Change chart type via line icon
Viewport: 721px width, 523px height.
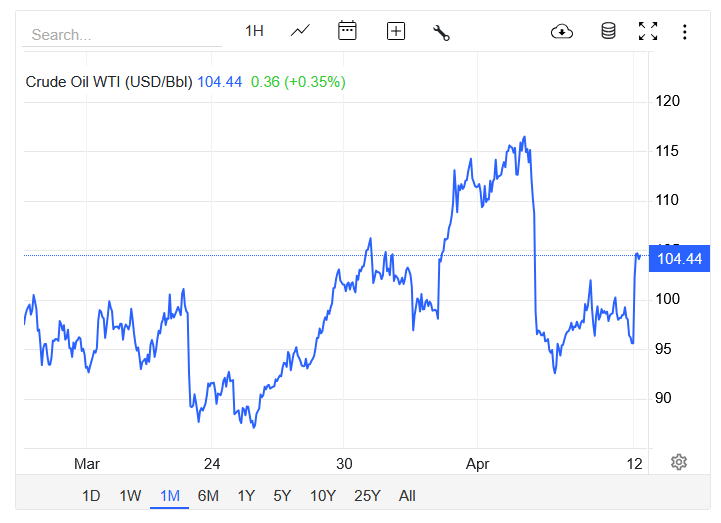tap(300, 31)
